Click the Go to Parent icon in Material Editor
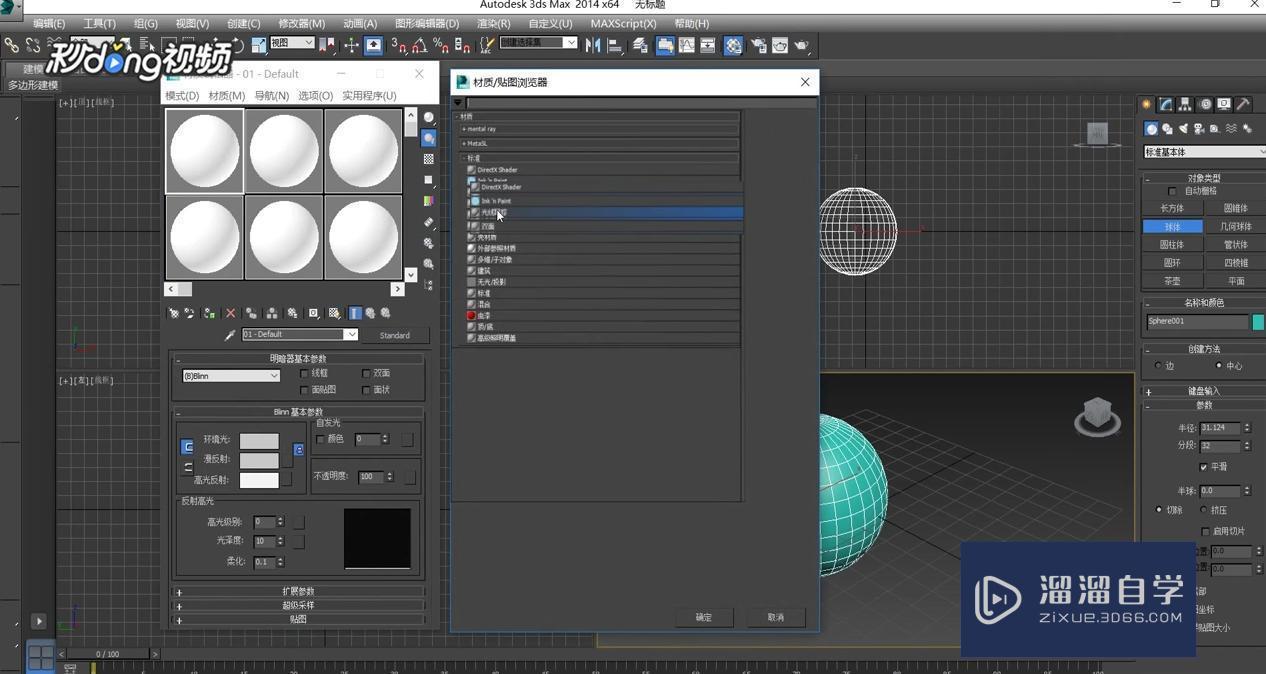Viewport: 1266px width, 674px height. coord(371,313)
